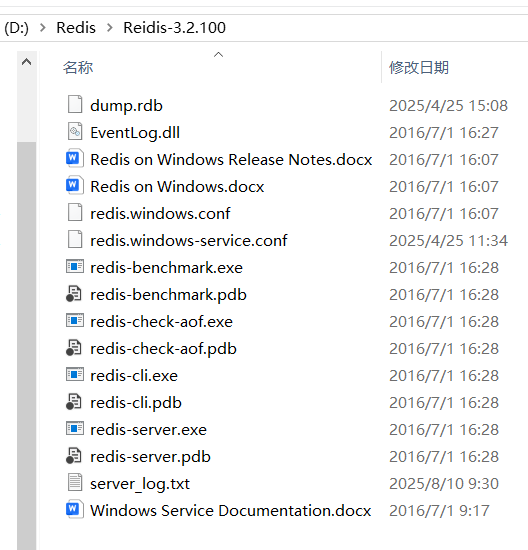The width and height of the screenshot is (528, 550).
Task: Select Redis on Windows.docx file name
Action: pos(177,187)
